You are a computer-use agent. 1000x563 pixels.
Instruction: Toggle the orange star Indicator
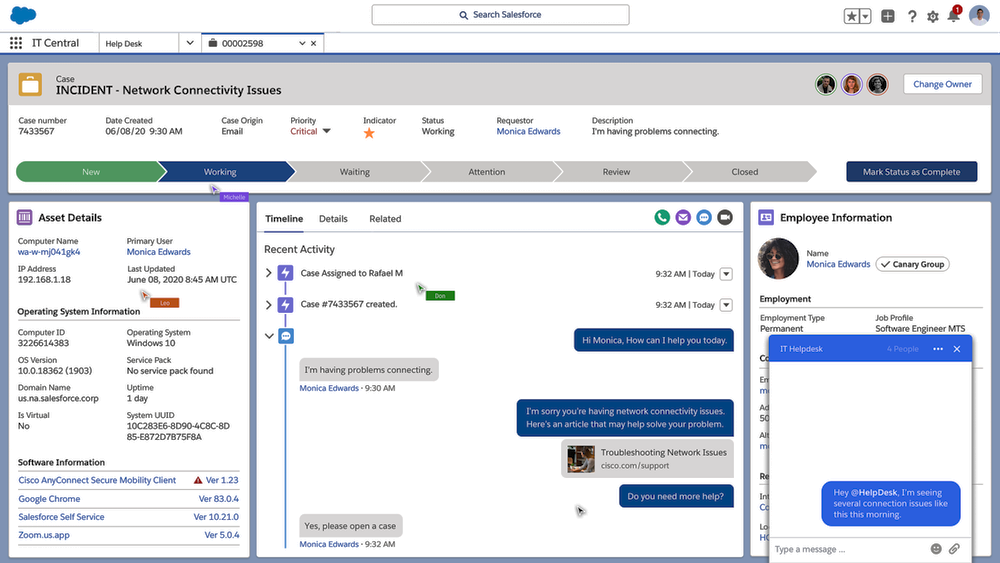click(369, 132)
